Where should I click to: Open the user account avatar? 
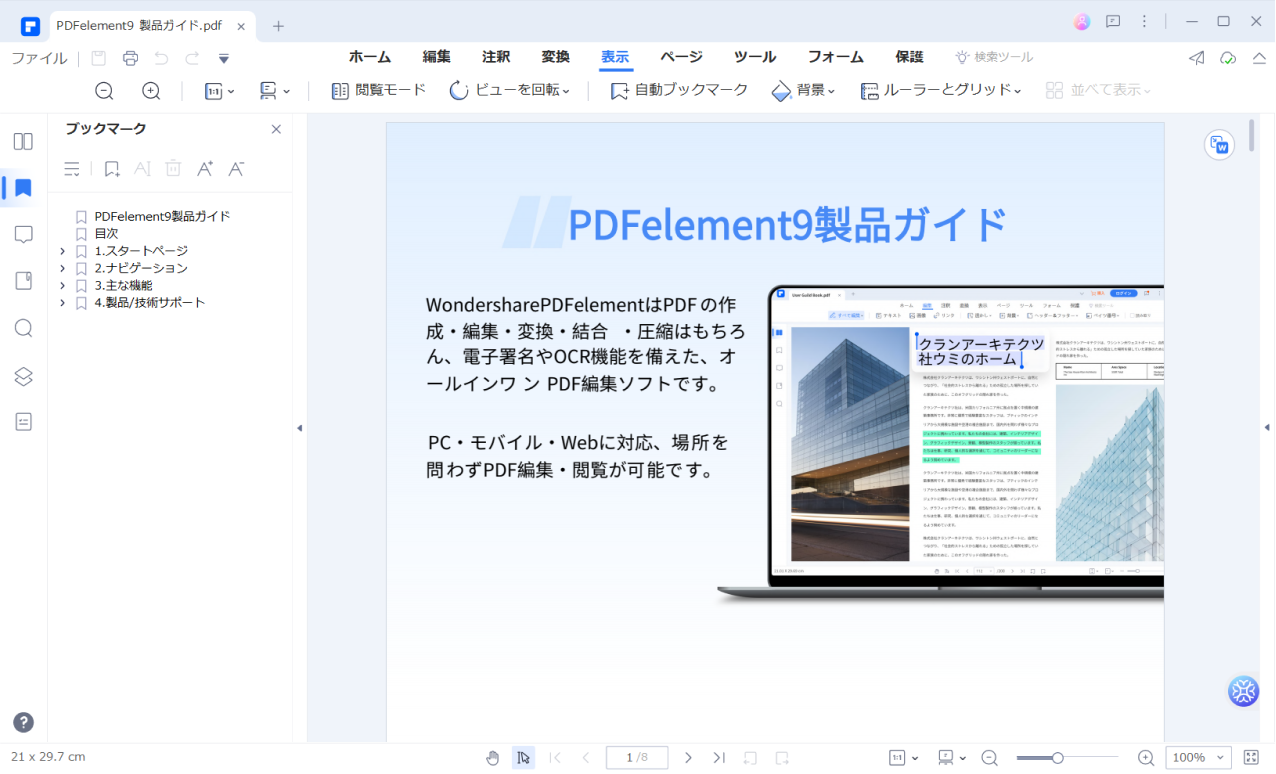(x=1082, y=21)
